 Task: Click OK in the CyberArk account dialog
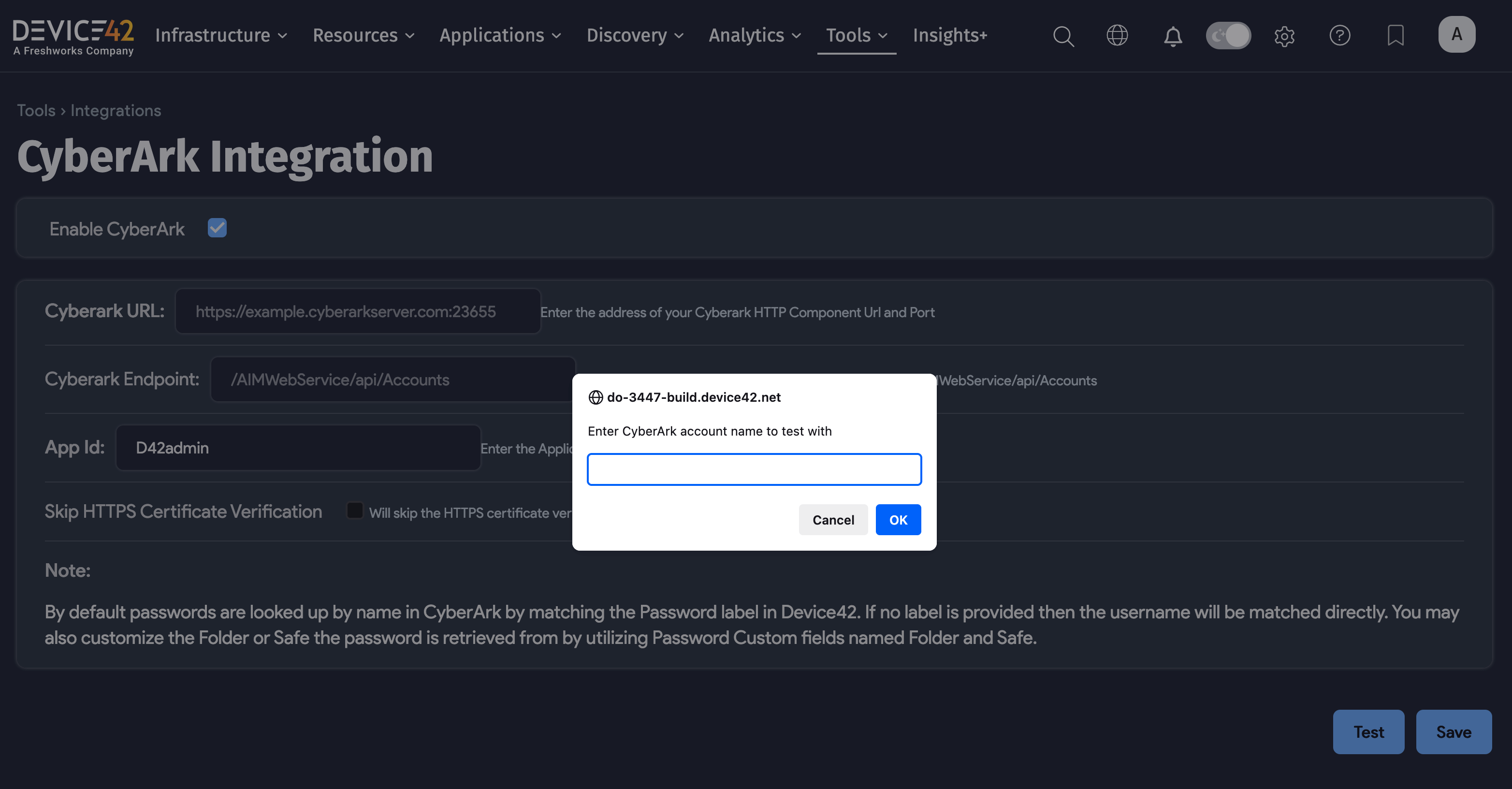click(x=898, y=520)
